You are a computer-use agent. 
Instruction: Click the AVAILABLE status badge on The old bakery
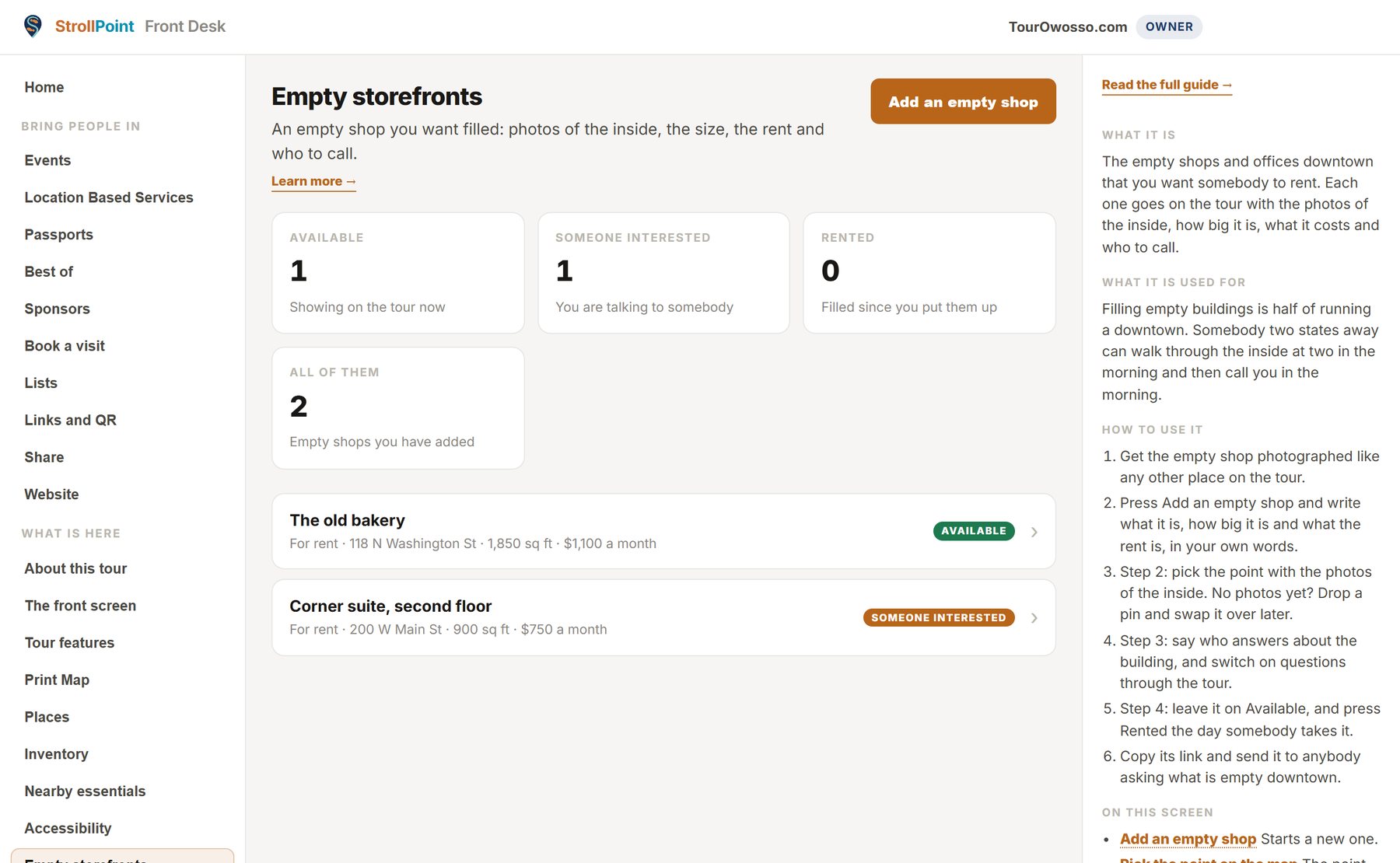(974, 531)
